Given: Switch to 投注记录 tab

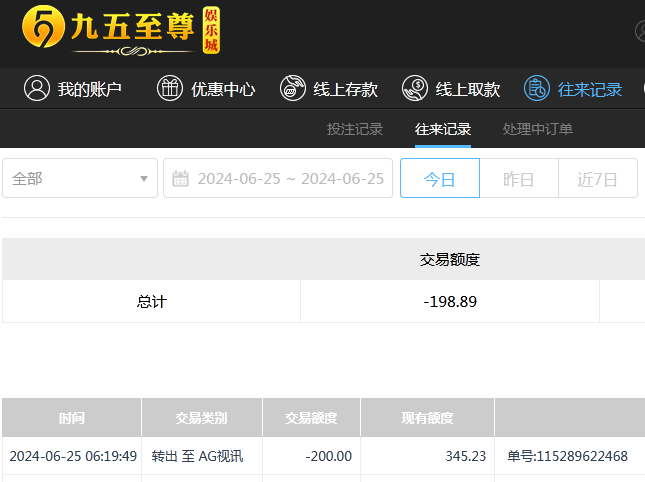Looking at the screenshot, I should pos(355,129).
